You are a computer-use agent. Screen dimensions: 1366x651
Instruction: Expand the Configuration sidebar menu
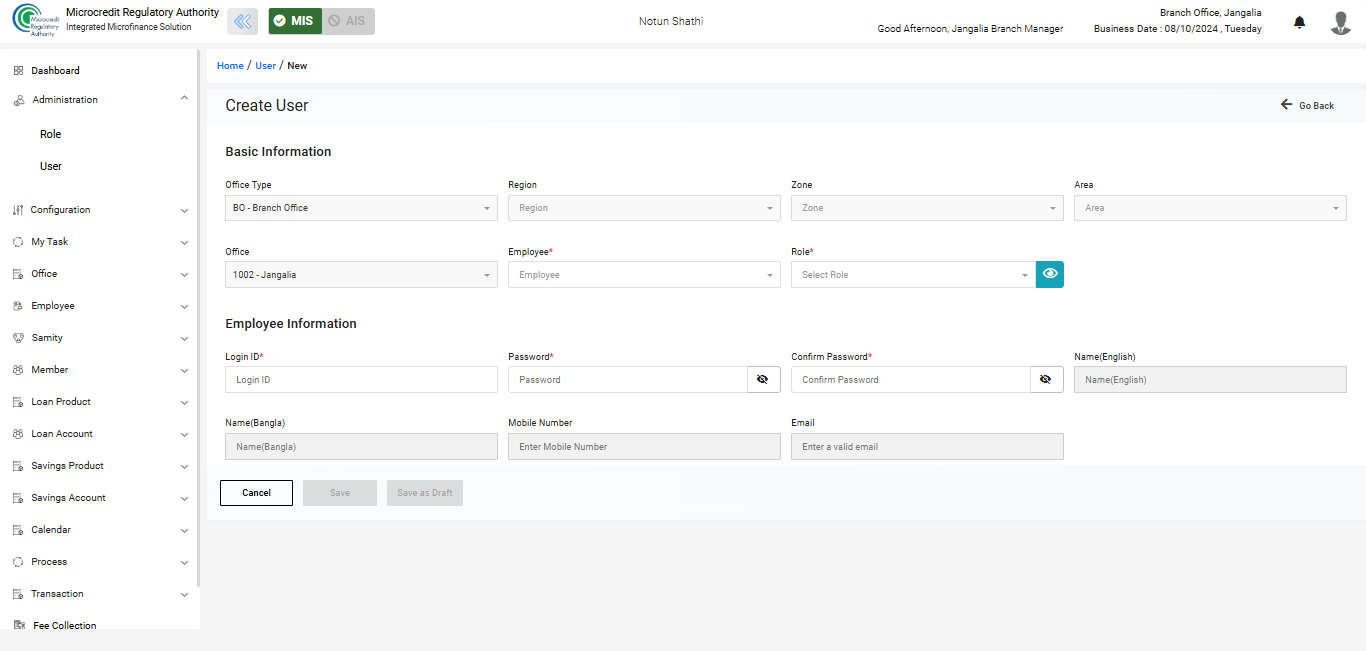pos(100,210)
